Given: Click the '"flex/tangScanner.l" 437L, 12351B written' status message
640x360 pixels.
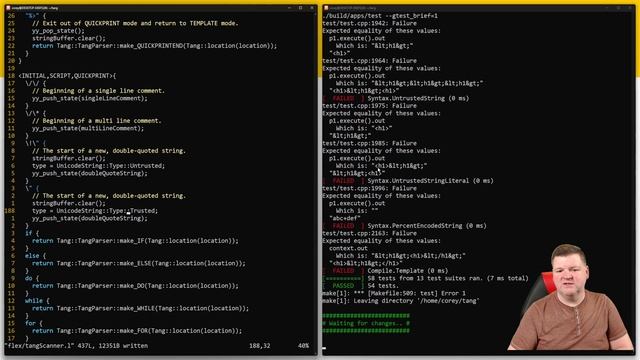Looking at the screenshot, I should click(76, 346).
